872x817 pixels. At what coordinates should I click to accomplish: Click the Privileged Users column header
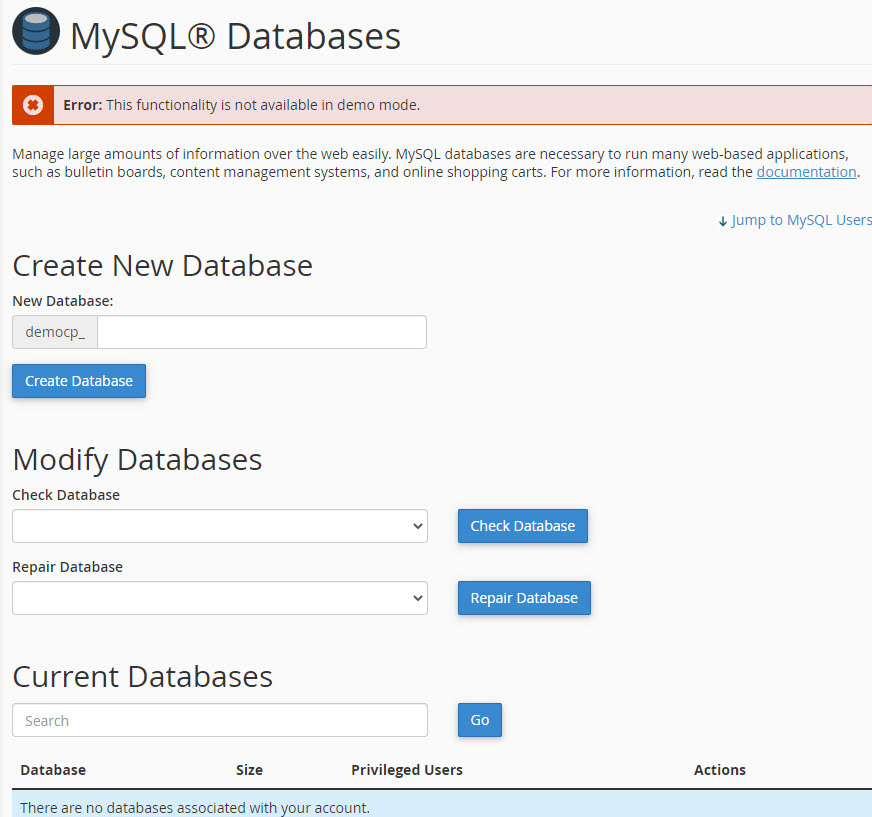[x=407, y=770]
